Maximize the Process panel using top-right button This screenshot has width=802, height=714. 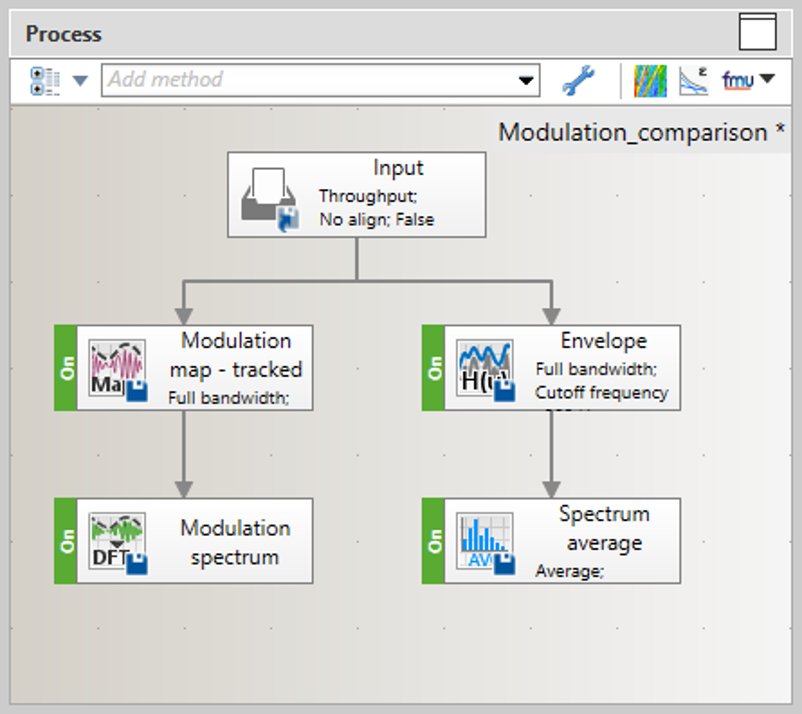[757, 32]
